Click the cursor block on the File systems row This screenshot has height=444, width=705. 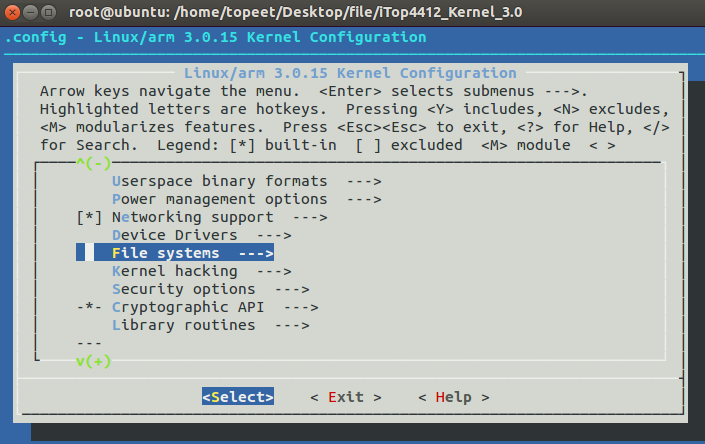point(89,253)
